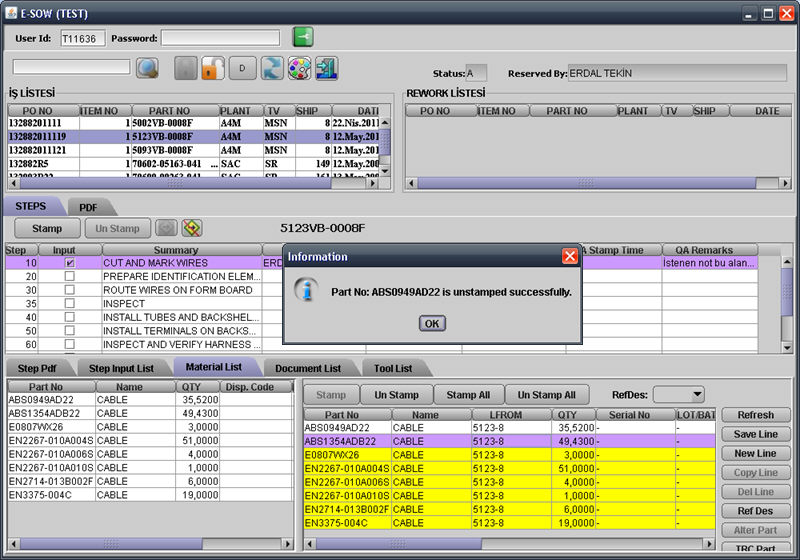Open the Document List tab
Image resolution: width=800 pixels, height=560 pixels.
pyautogui.click(x=308, y=368)
